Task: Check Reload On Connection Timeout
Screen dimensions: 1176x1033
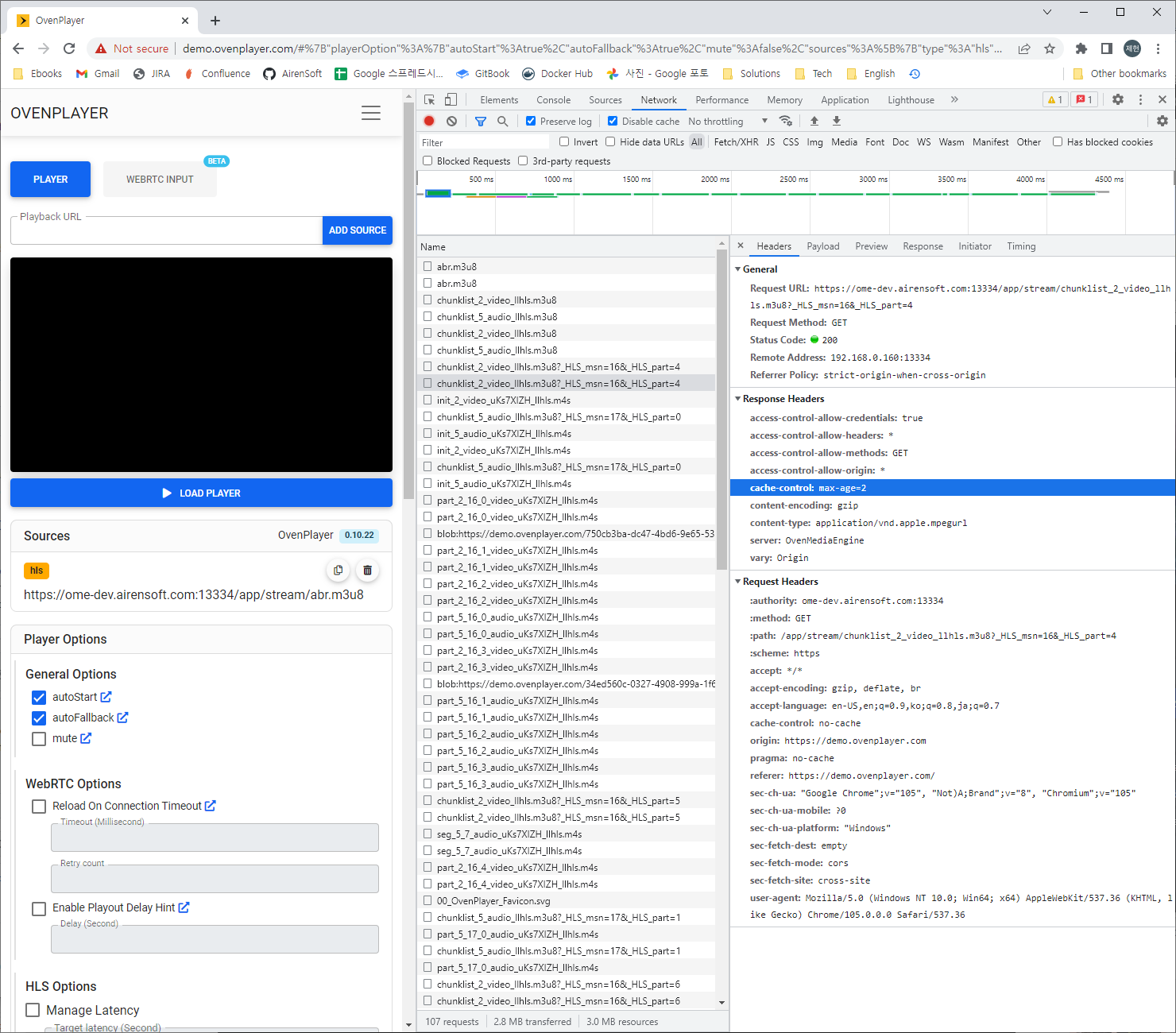Action: coord(38,806)
